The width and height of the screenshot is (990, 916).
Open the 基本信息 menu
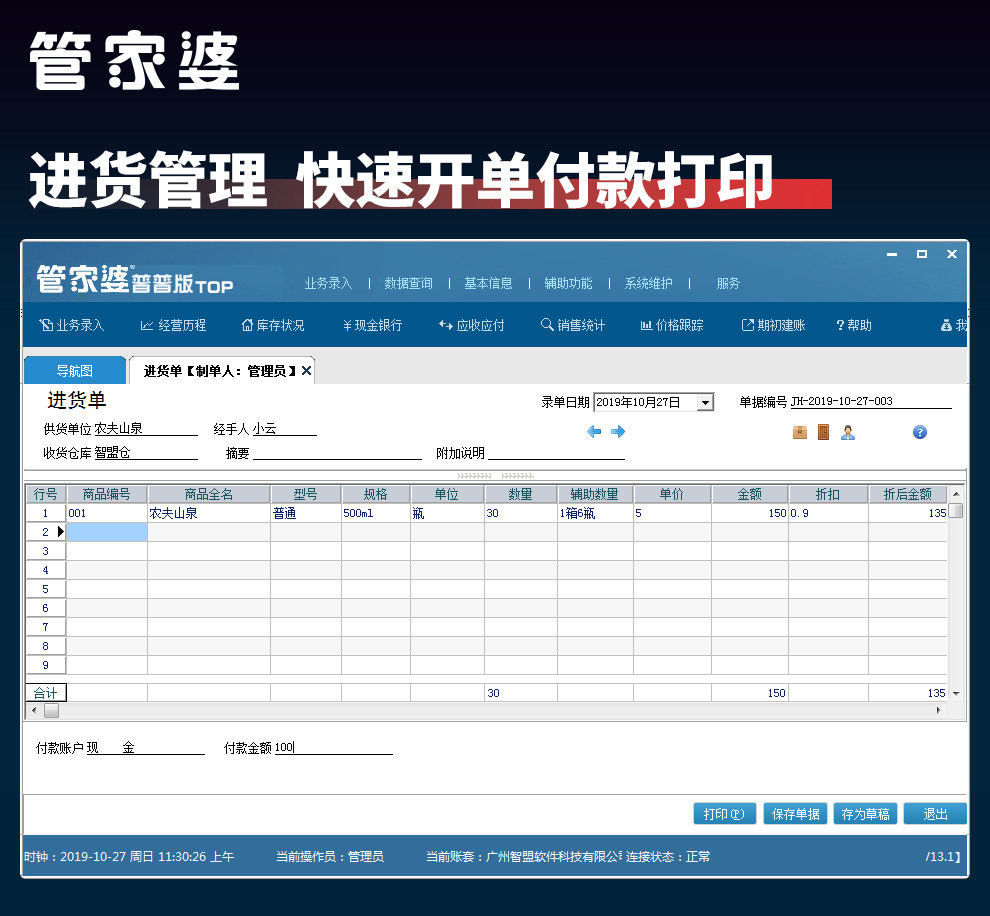[488, 283]
